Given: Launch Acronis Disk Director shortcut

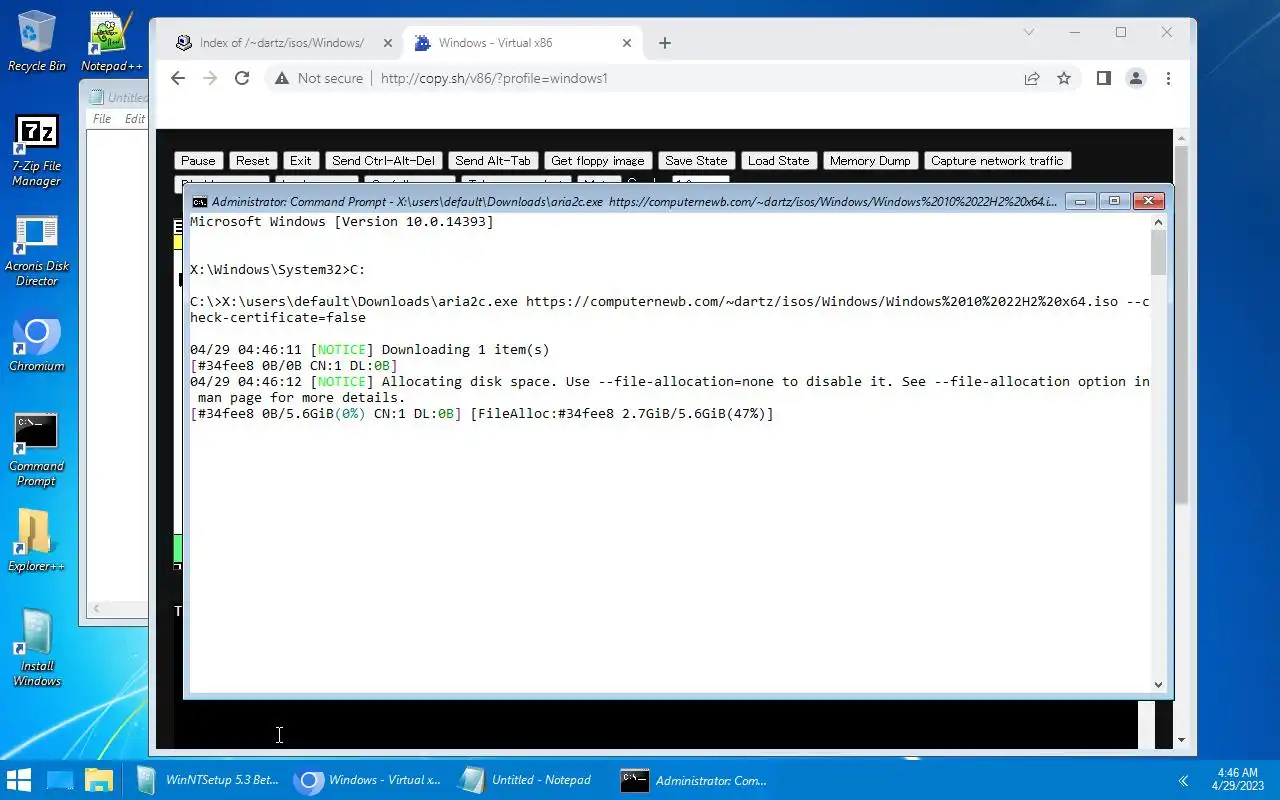Looking at the screenshot, I should click(x=37, y=250).
